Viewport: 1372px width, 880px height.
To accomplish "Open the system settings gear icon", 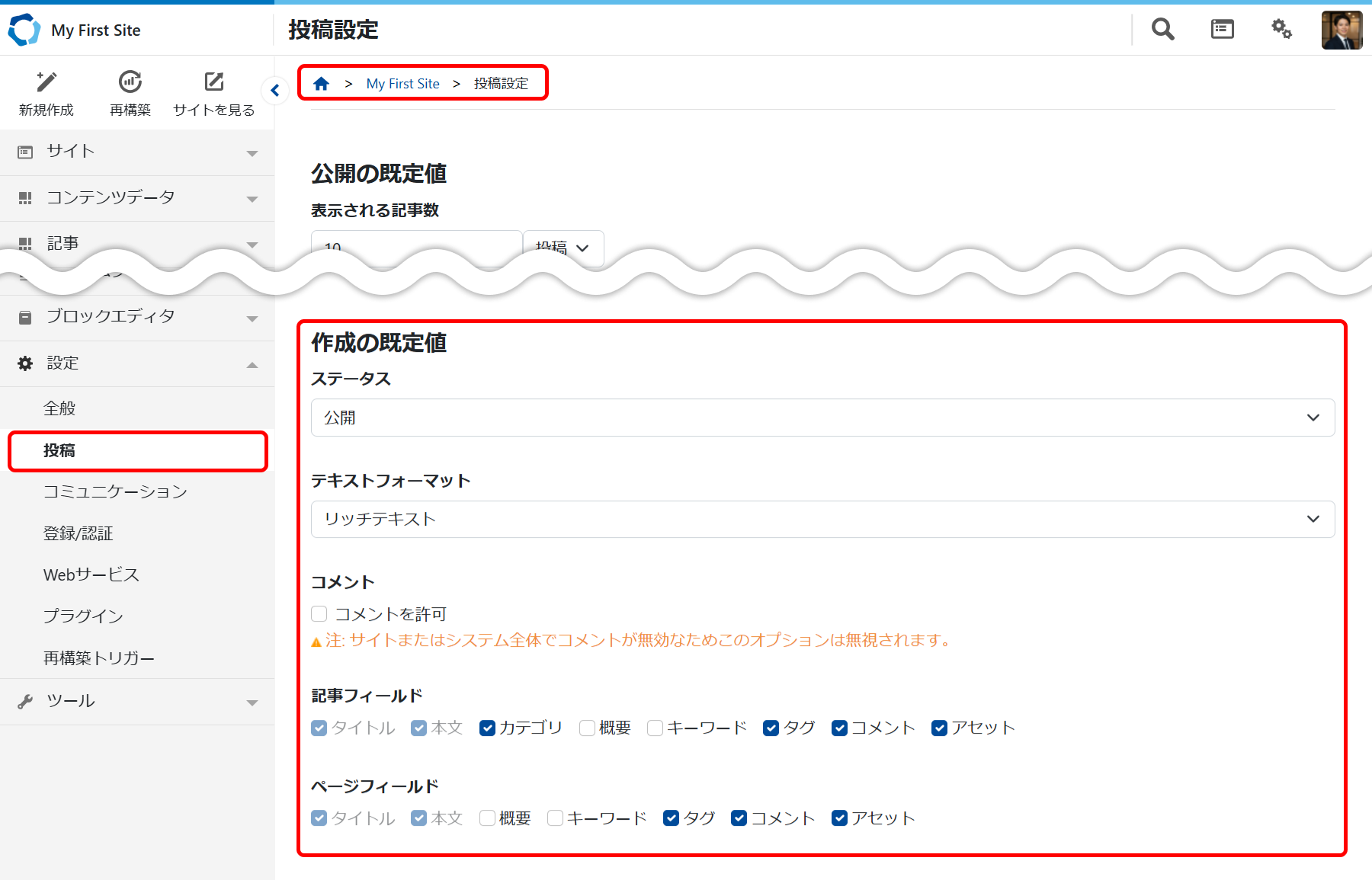I will click(1281, 29).
